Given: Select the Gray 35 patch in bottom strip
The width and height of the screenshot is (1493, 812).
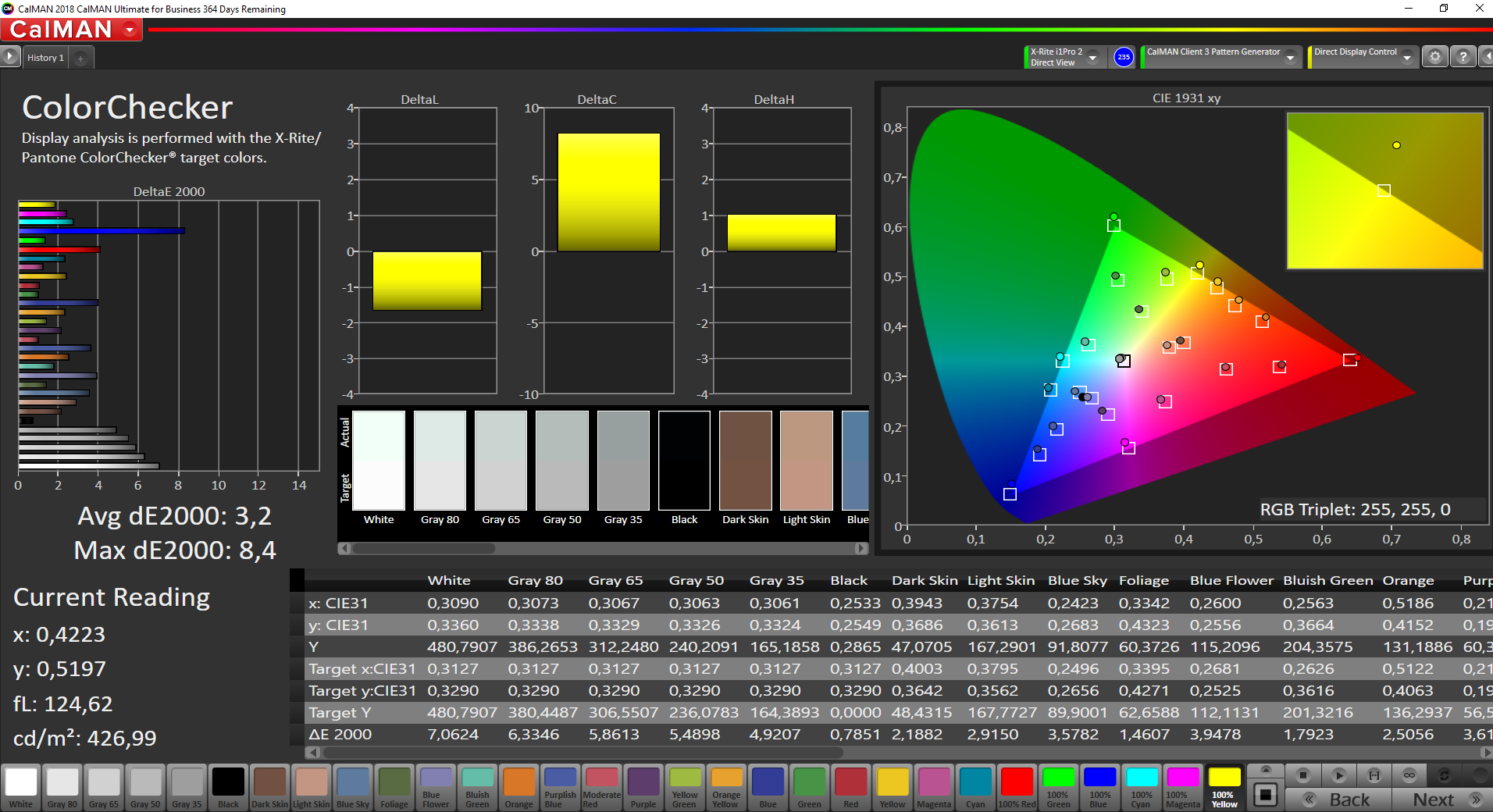Looking at the screenshot, I should click(187, 787).
